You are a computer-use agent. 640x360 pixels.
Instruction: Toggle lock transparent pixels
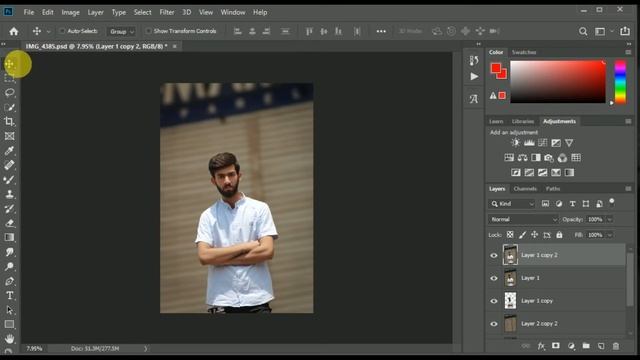510,235
